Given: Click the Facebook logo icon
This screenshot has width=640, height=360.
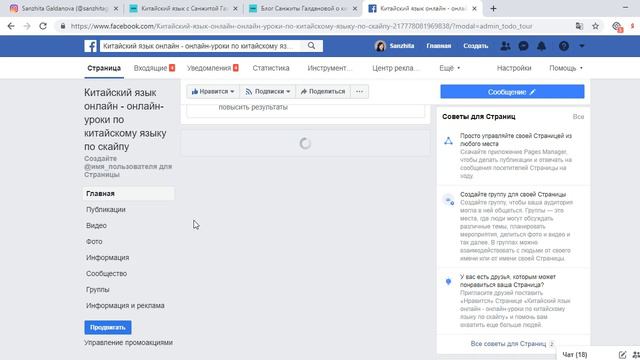Looking at the screenshot, I should click(90, 46).
